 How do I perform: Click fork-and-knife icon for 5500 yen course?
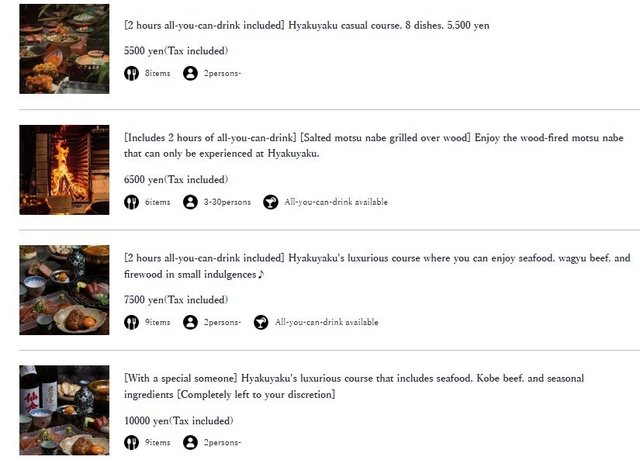pyautogui.click(x=131, y=73)
